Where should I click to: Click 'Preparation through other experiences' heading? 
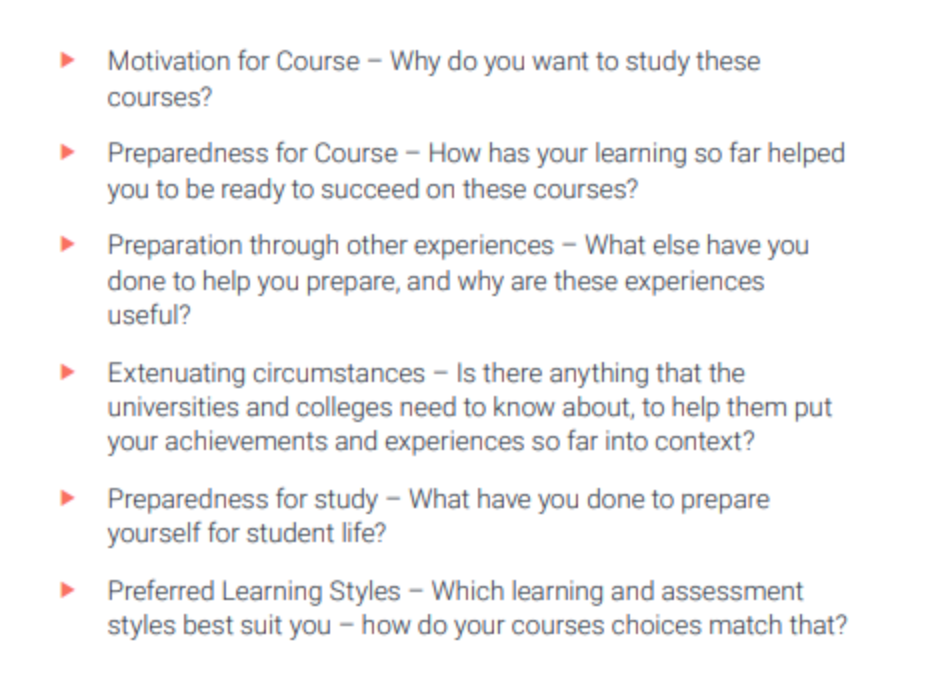[x=331, y=245]
